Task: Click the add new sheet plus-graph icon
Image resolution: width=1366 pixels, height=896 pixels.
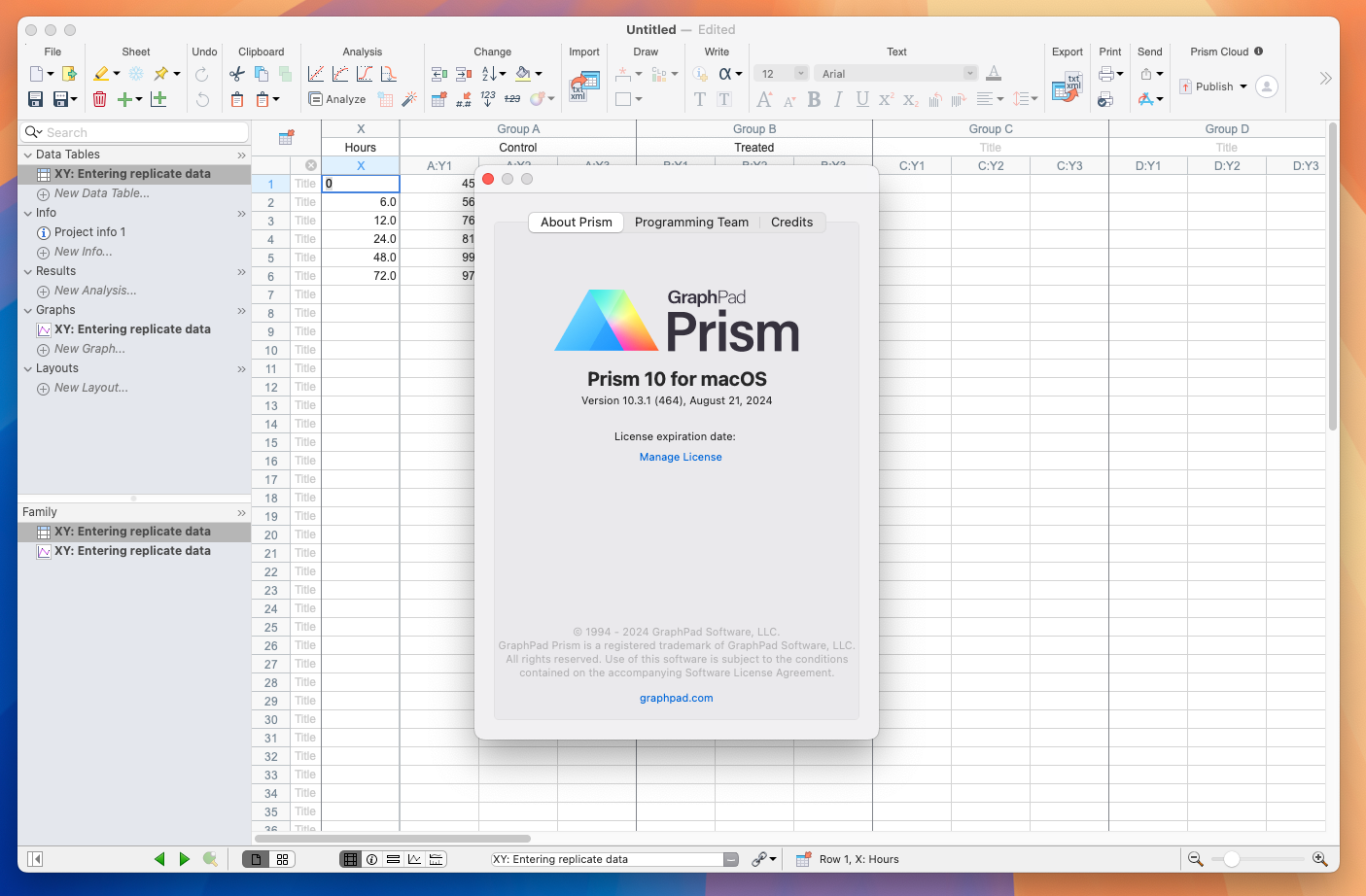Action: click(x=158, y=99)
